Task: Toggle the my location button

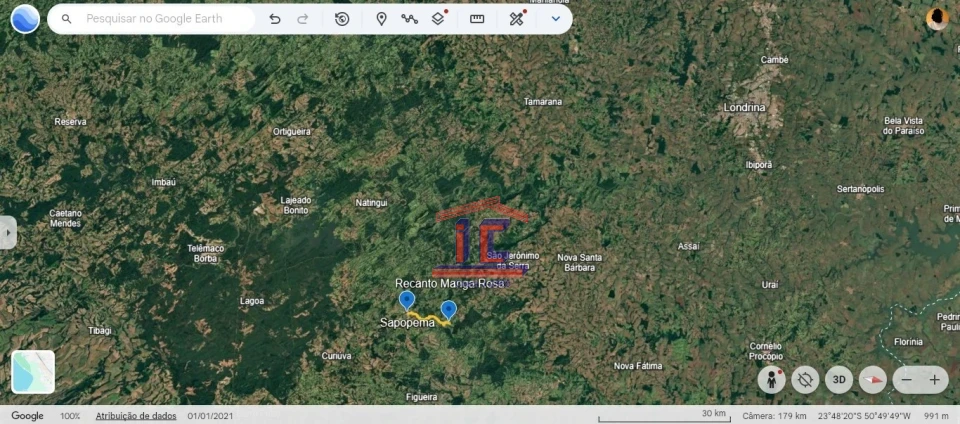Action: coord(805,380)
